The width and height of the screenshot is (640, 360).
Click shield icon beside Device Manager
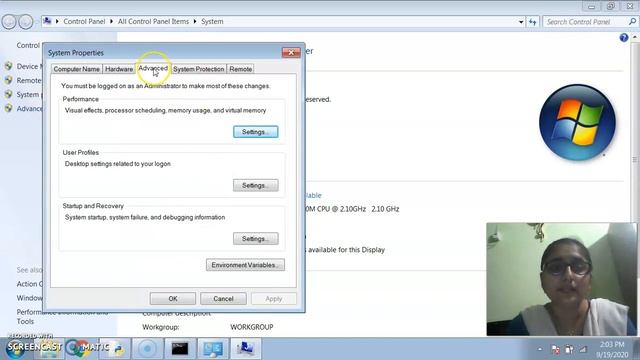pos(9,66)
